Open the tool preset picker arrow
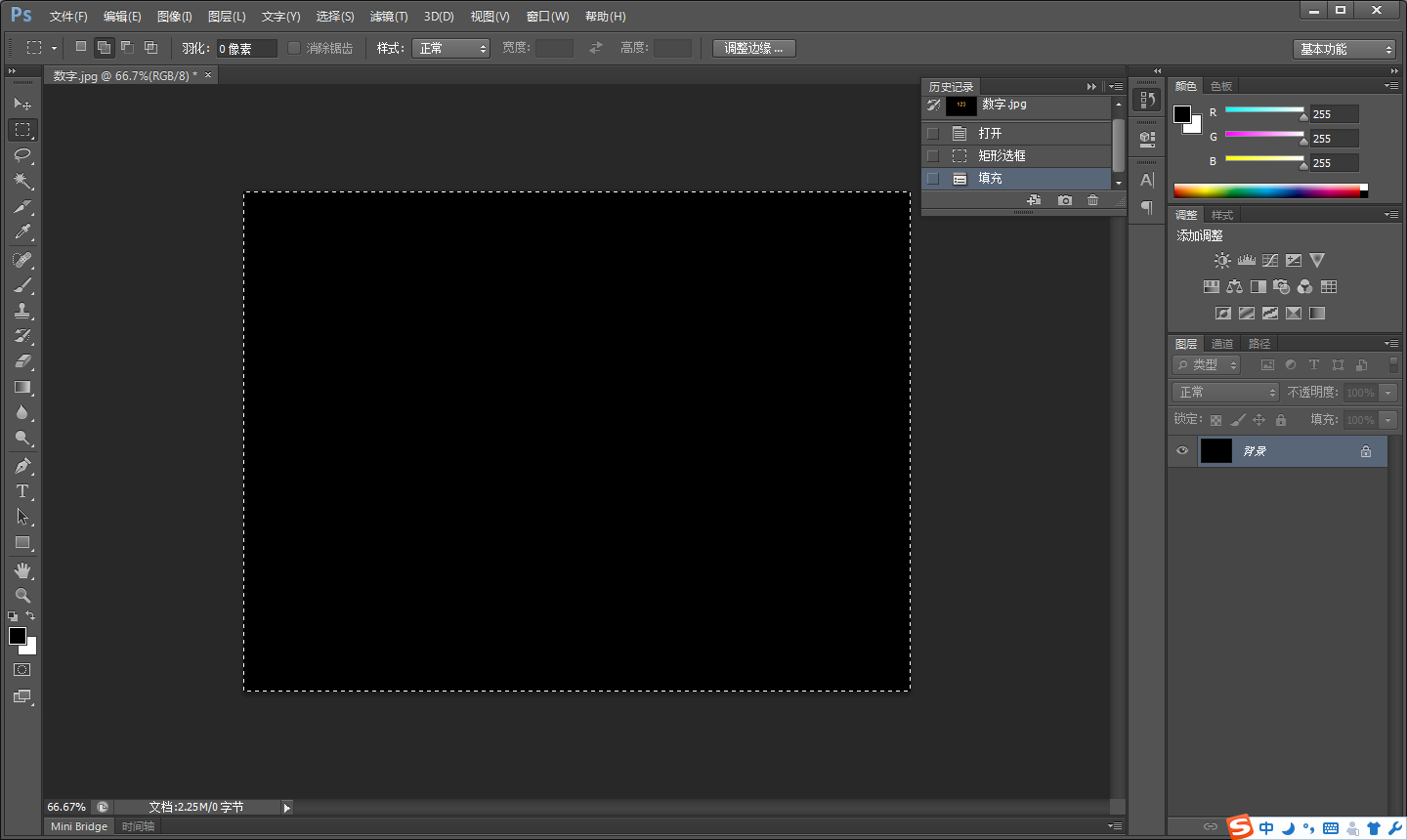This screenshot has height=840, width=1407. (54, 48)
